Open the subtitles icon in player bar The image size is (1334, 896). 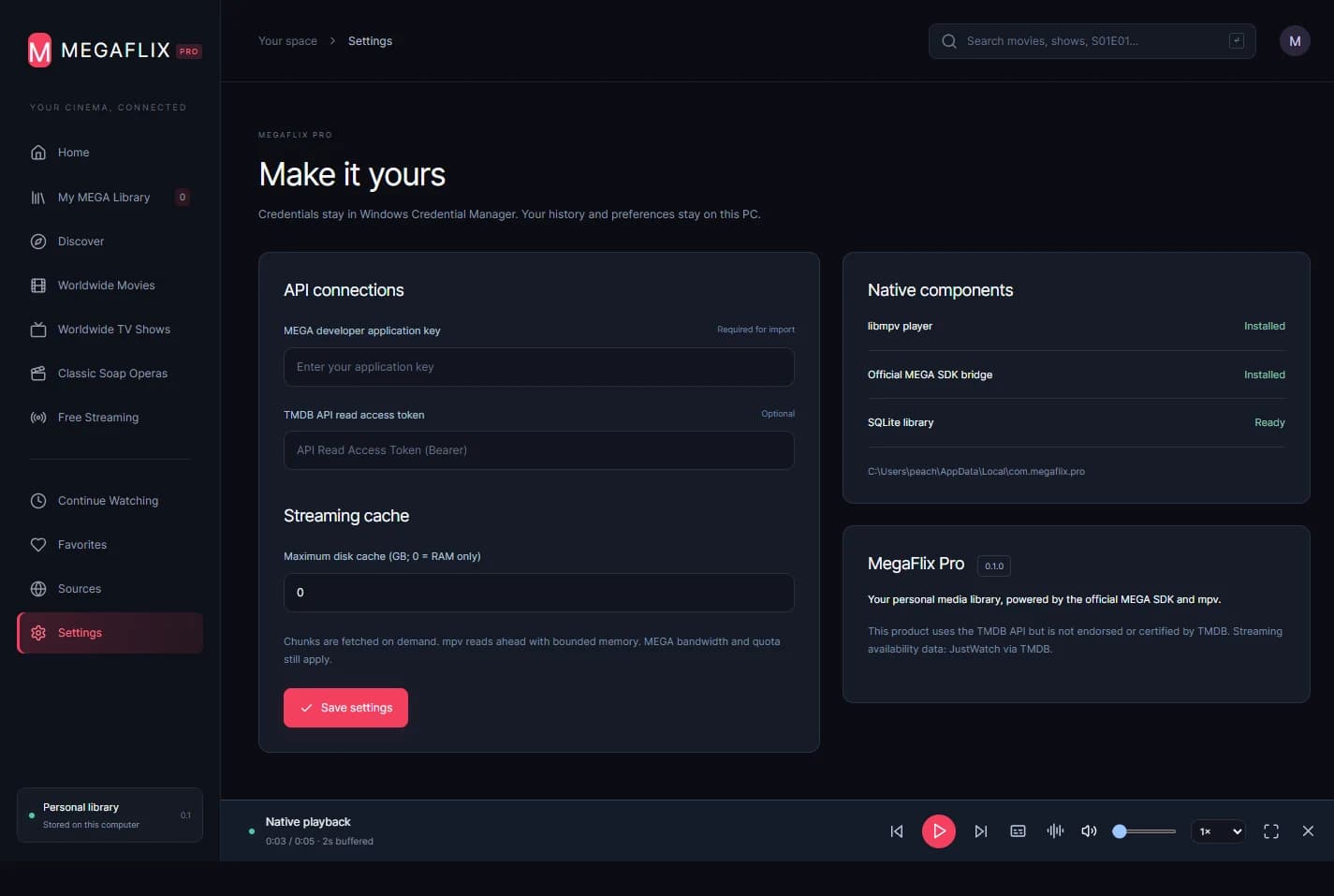pyautogui.click(x=1019, y=831)
